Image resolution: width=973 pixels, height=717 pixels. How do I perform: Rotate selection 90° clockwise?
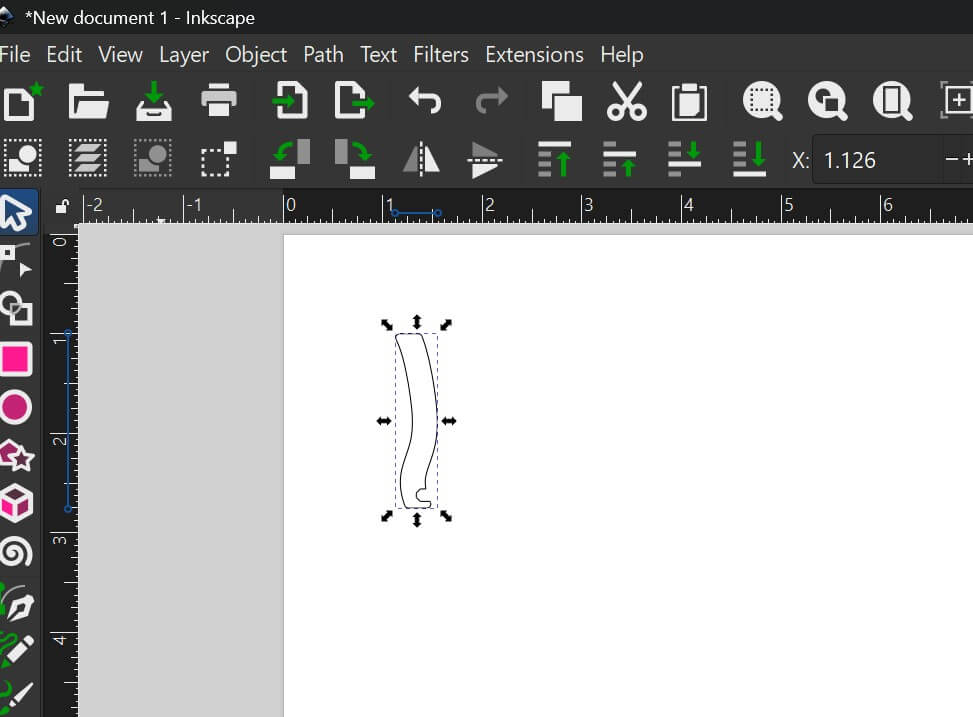[x=355, y=159]
